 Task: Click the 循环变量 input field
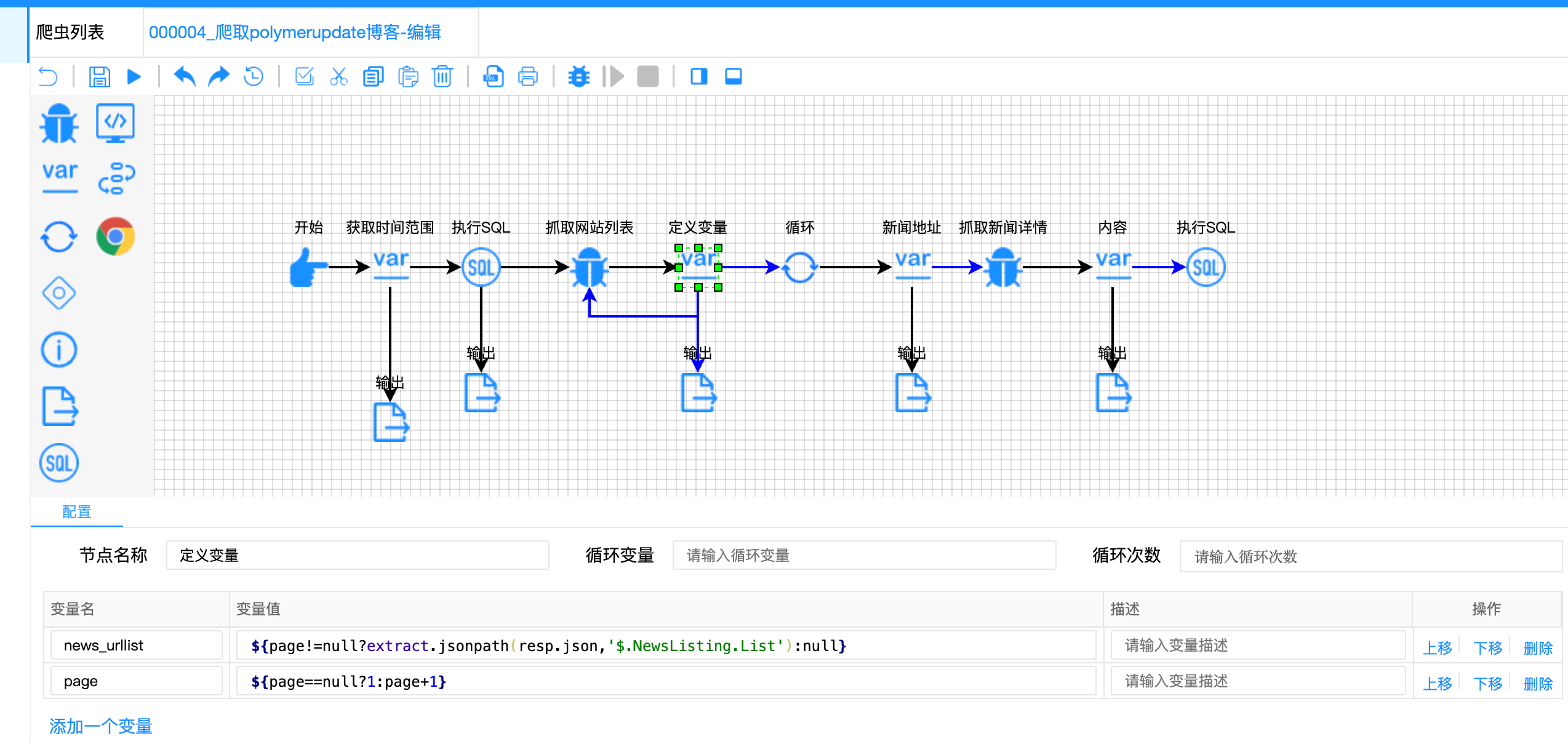[864, 555]
